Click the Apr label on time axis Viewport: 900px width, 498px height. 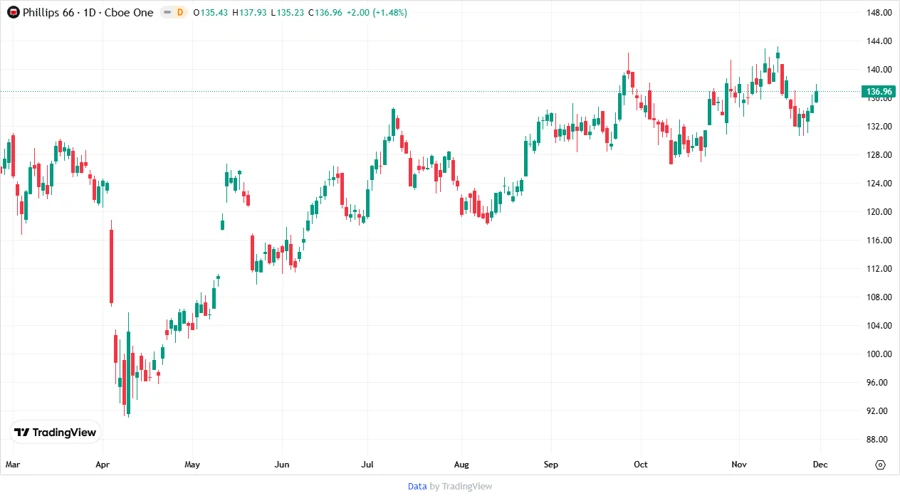tap(102, 465)
